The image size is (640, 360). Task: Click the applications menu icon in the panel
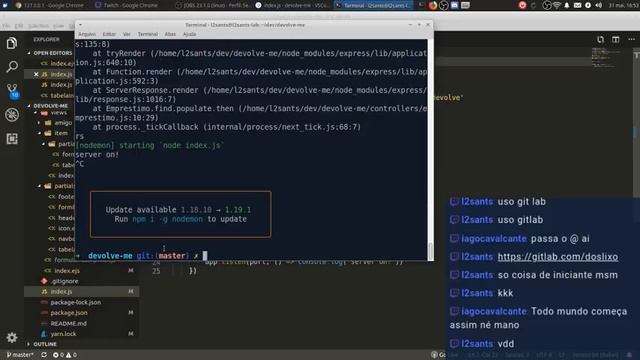(x=5, y=5)
